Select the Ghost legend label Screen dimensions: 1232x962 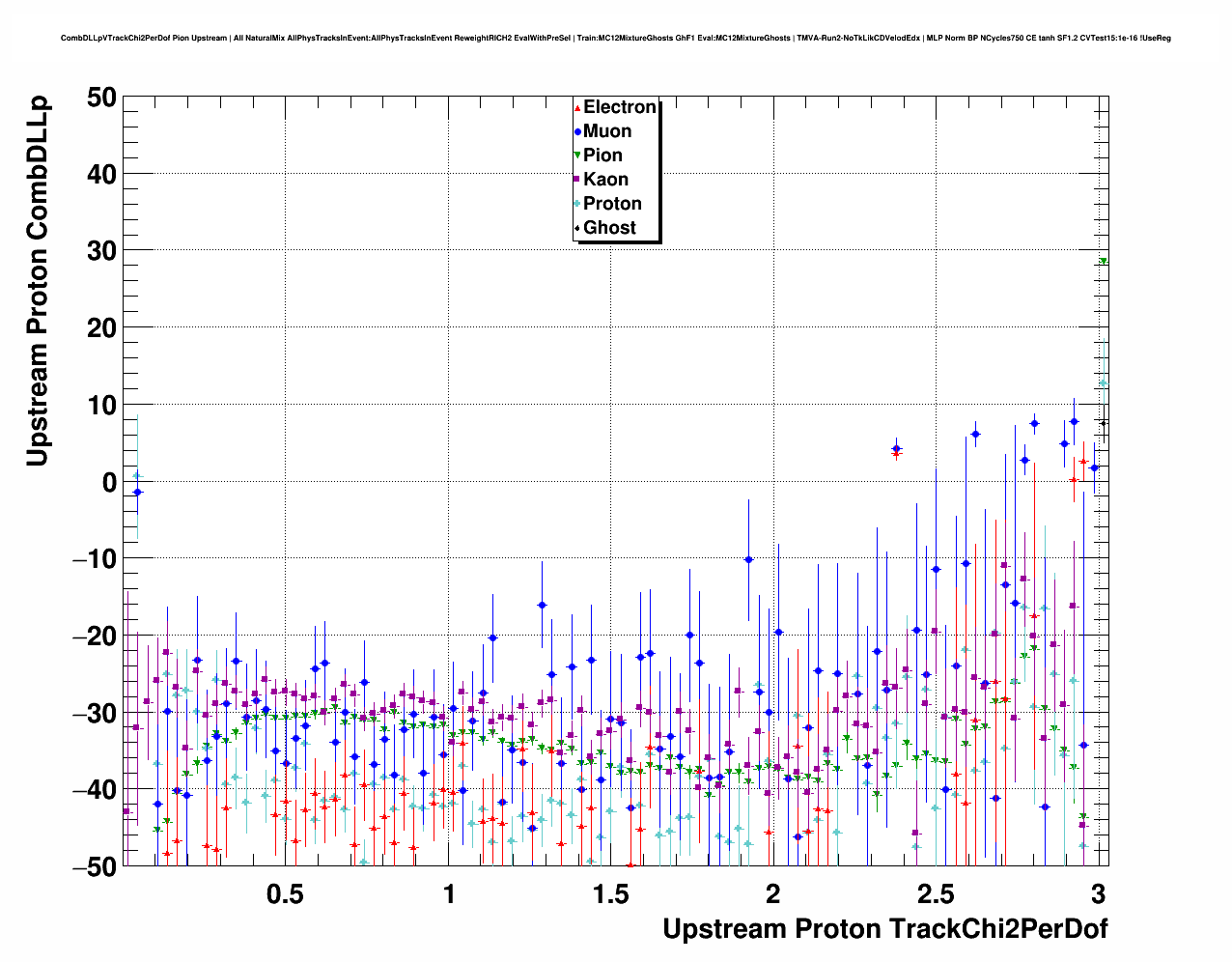point(609,228)
